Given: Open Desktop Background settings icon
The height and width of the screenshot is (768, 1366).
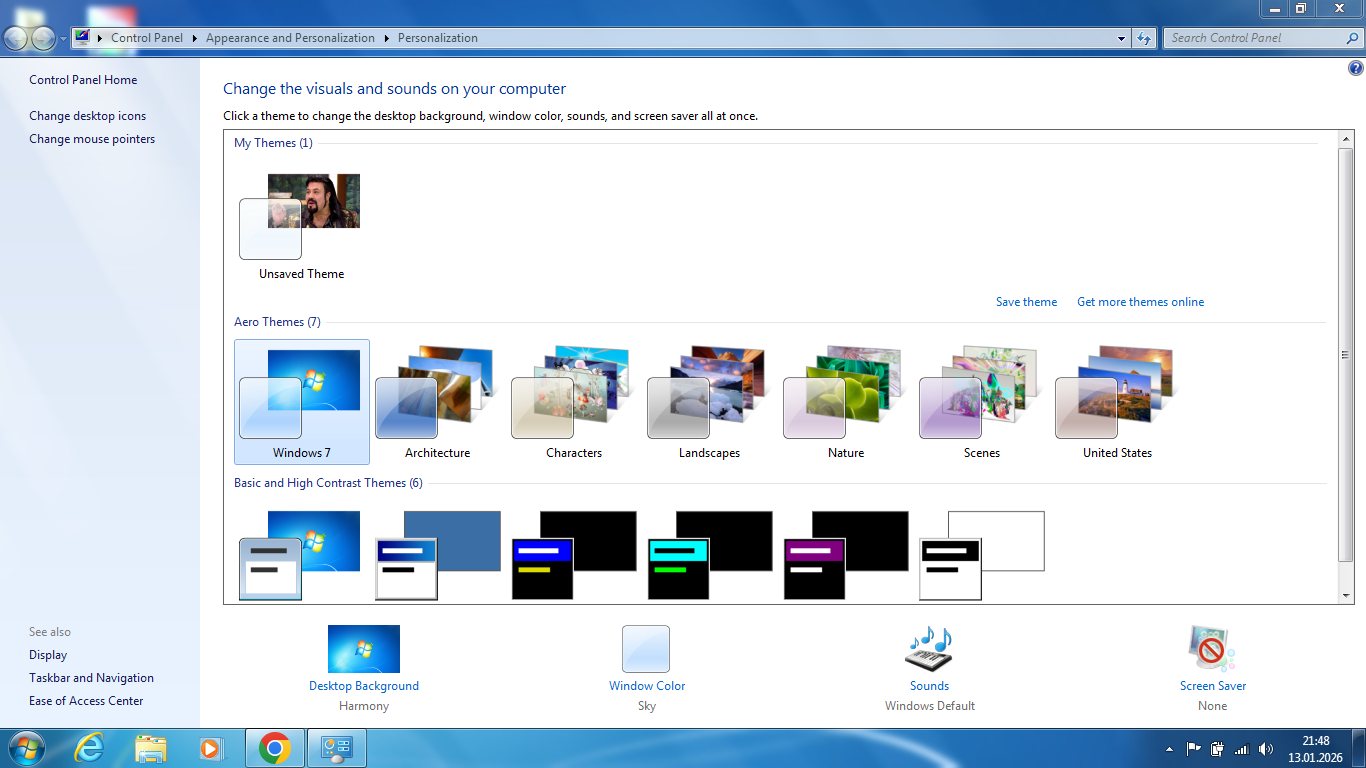Looking at the screenshot, I should click(x=364, y=649).
